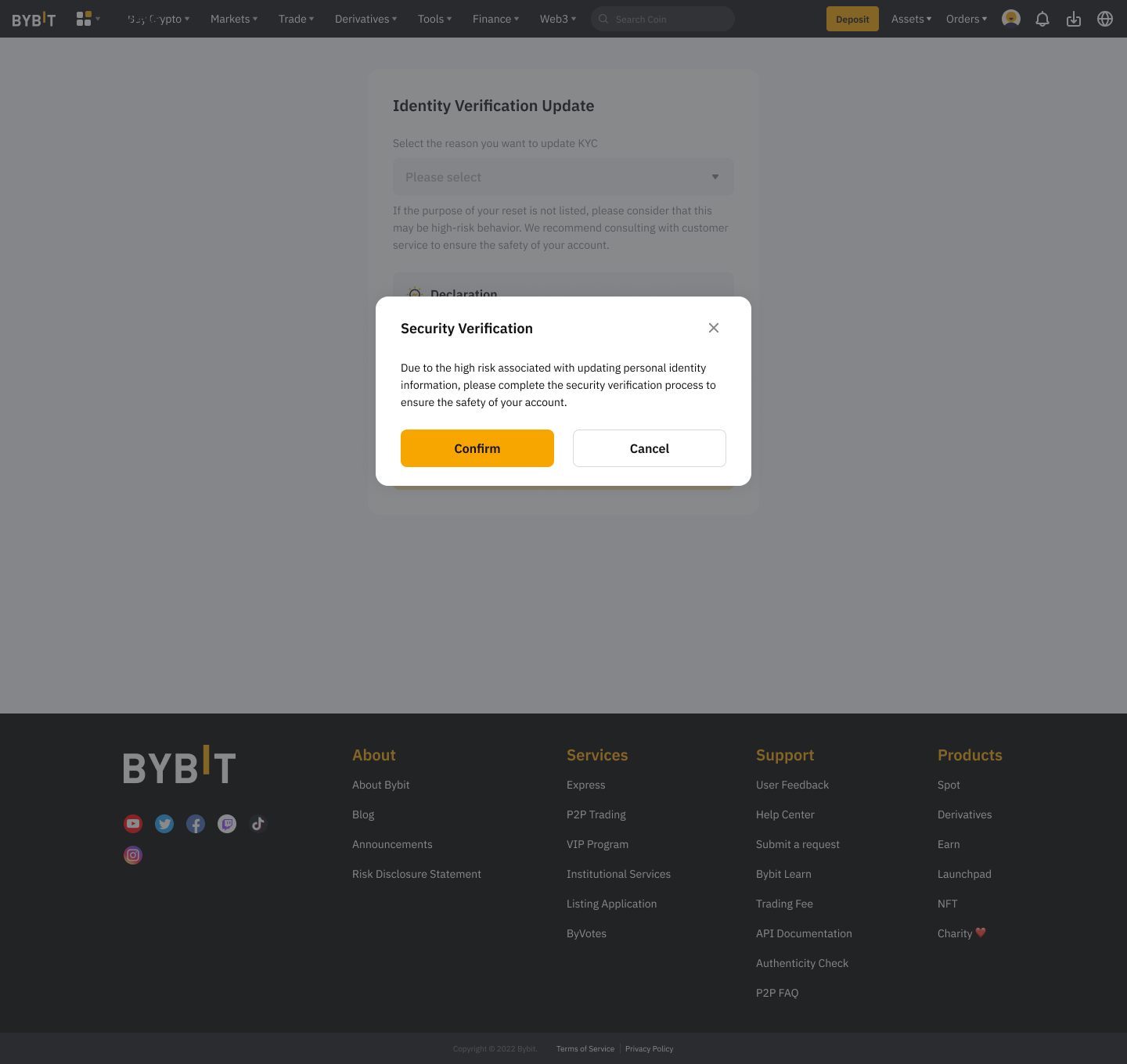The width and height of the screenshot is (1127, 1064).
Task: Focus the Search Coin input field
Action: coord(669,19)
